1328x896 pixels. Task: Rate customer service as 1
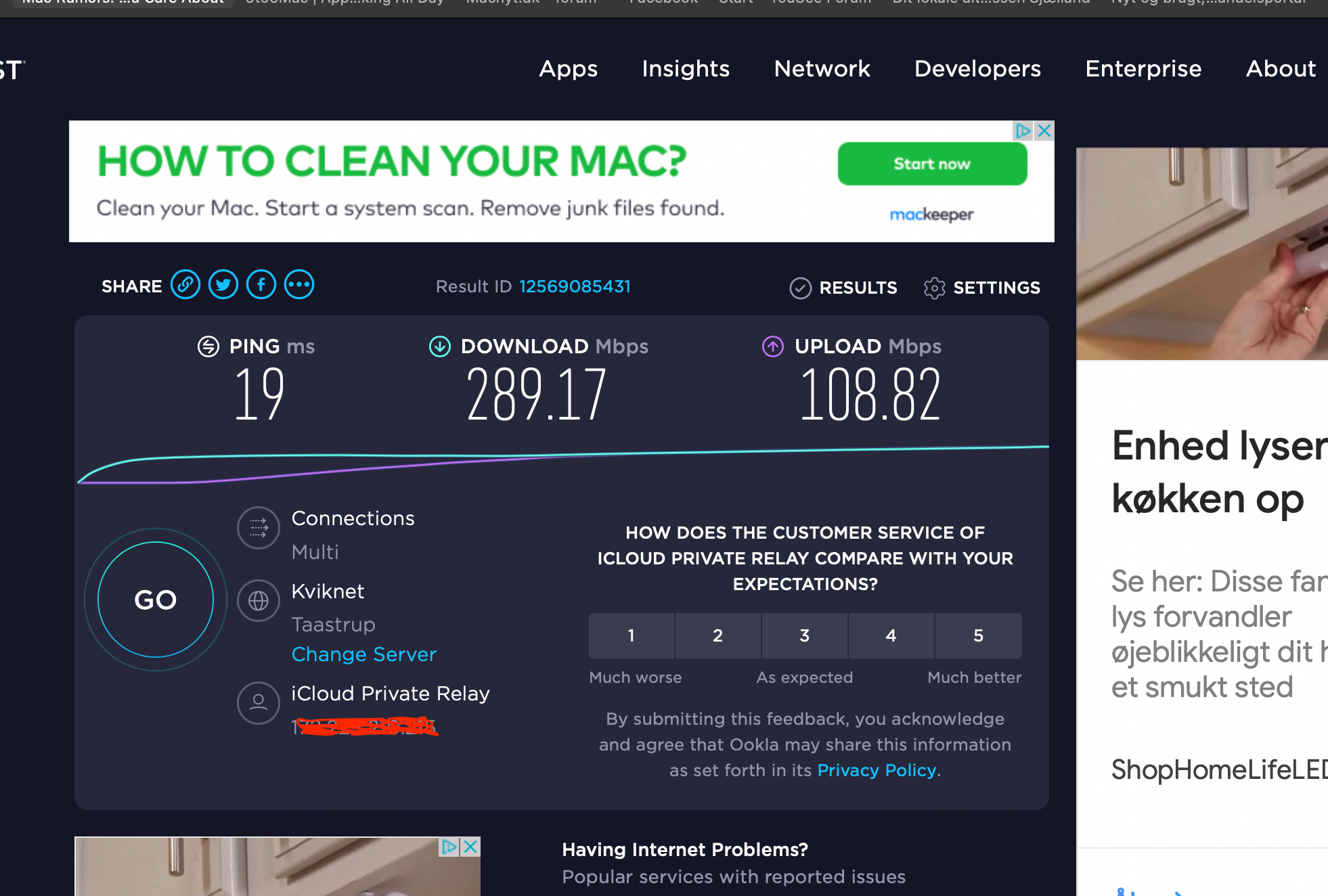click(632, 635)
